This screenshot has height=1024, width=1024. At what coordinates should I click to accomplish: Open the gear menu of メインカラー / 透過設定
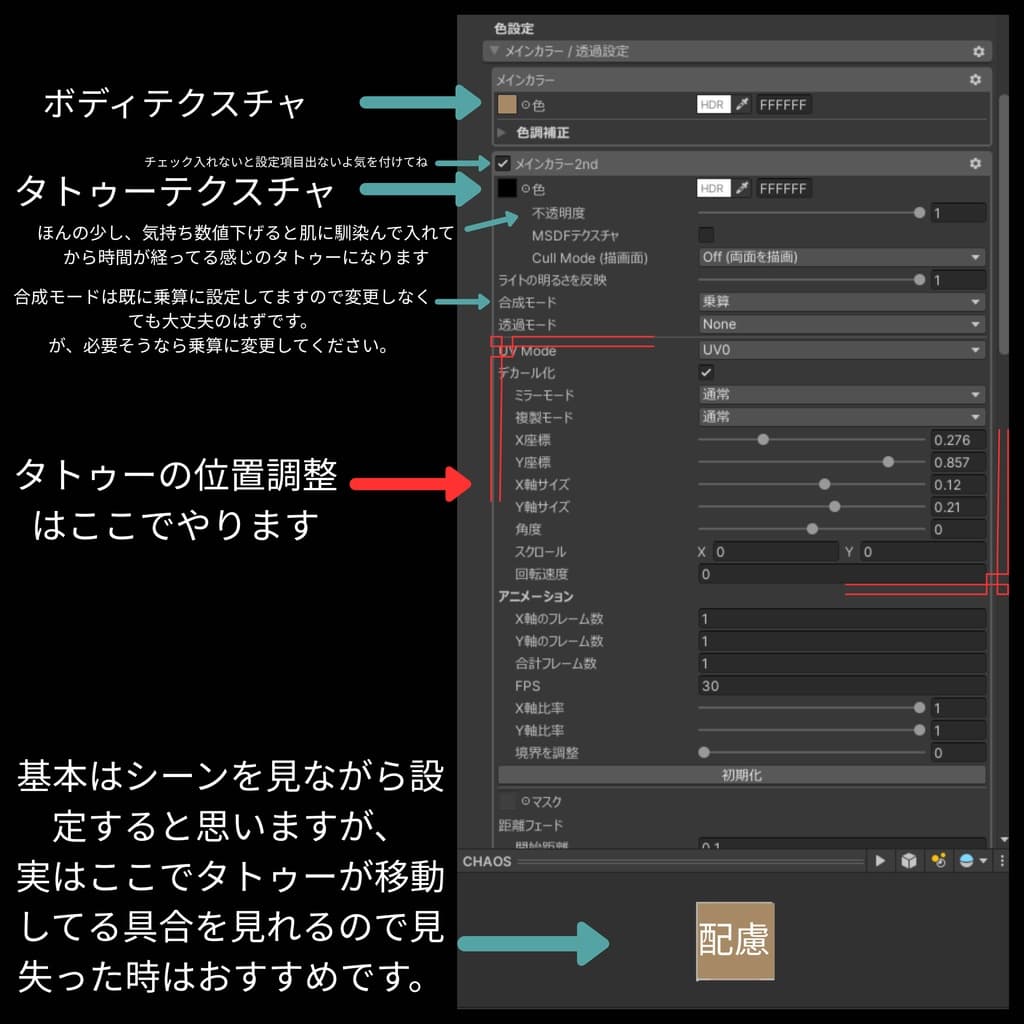(x=978, y=51)
